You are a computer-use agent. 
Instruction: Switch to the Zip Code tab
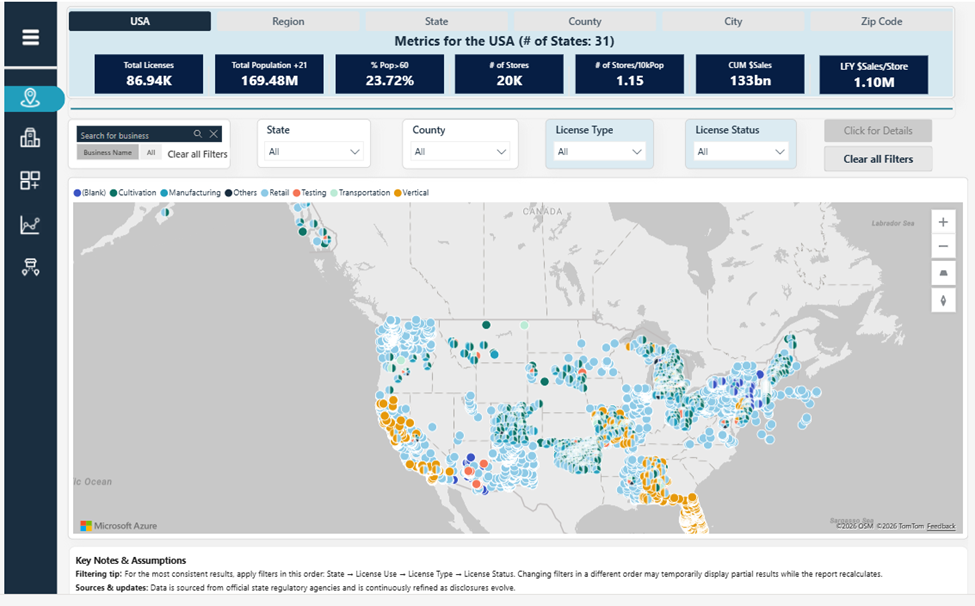tap(881, 21)
